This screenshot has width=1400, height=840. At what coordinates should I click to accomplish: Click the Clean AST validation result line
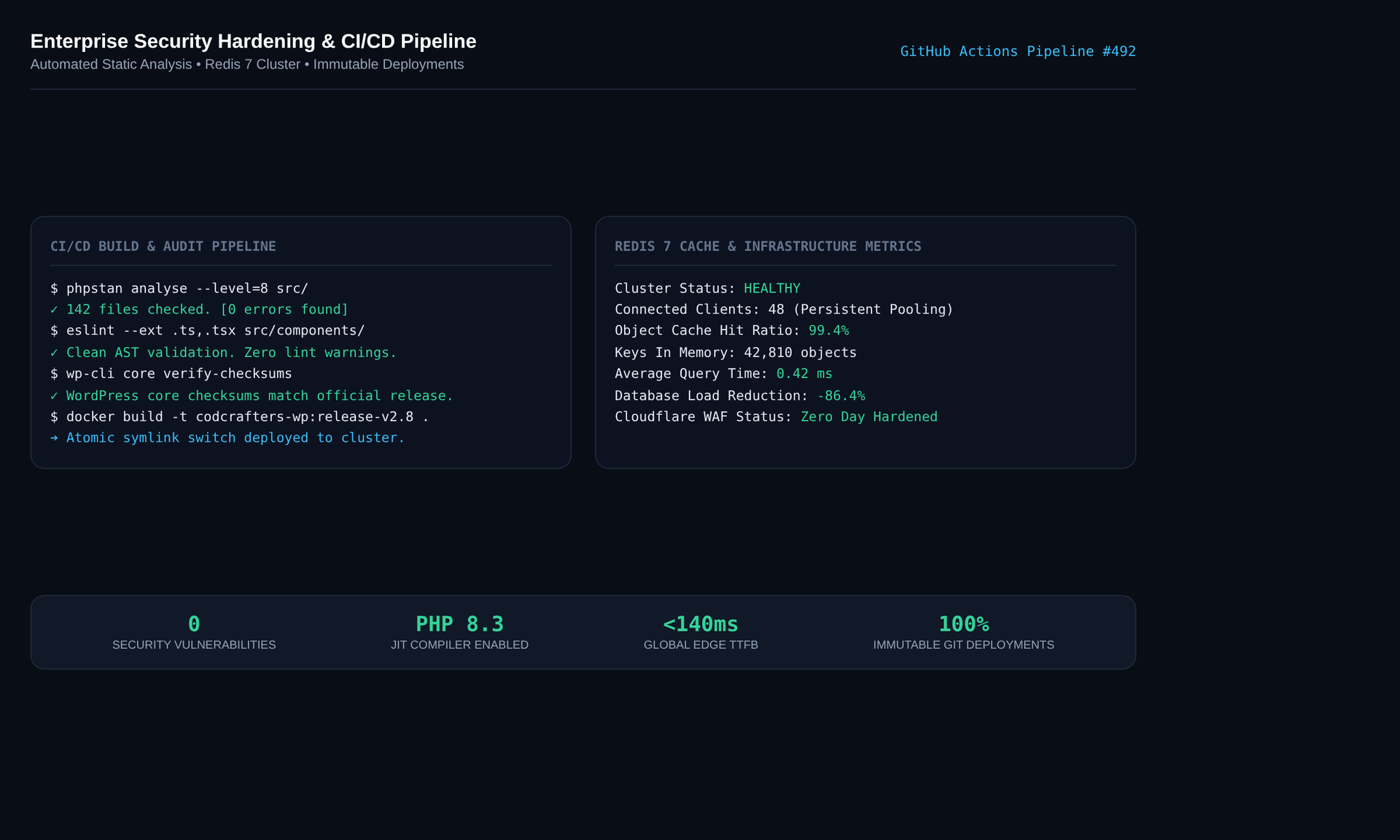tap(223, 352)
